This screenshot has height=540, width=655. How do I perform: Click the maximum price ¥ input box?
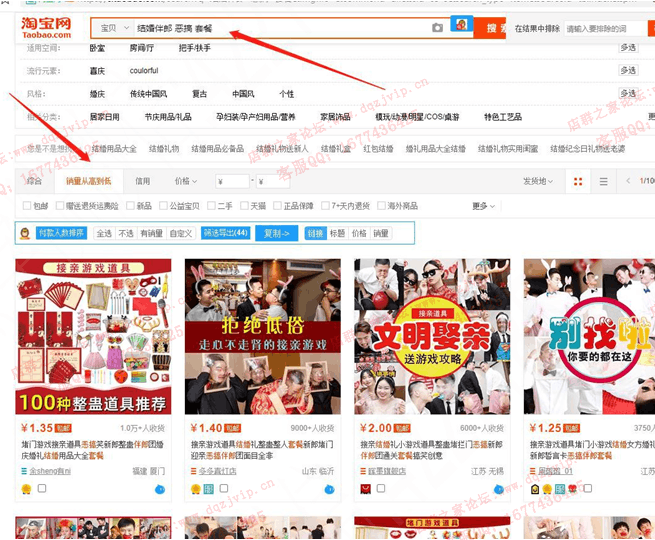(x=273, y=181)
